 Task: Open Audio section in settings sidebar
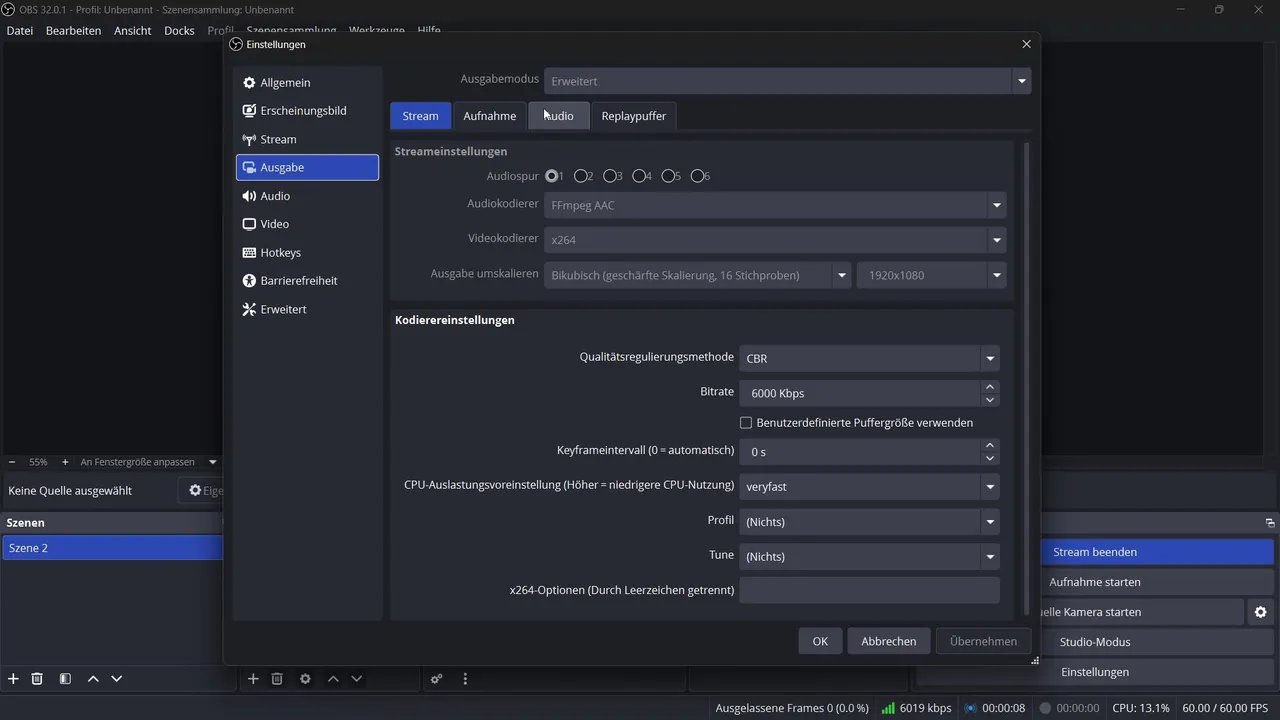point(307,196)
